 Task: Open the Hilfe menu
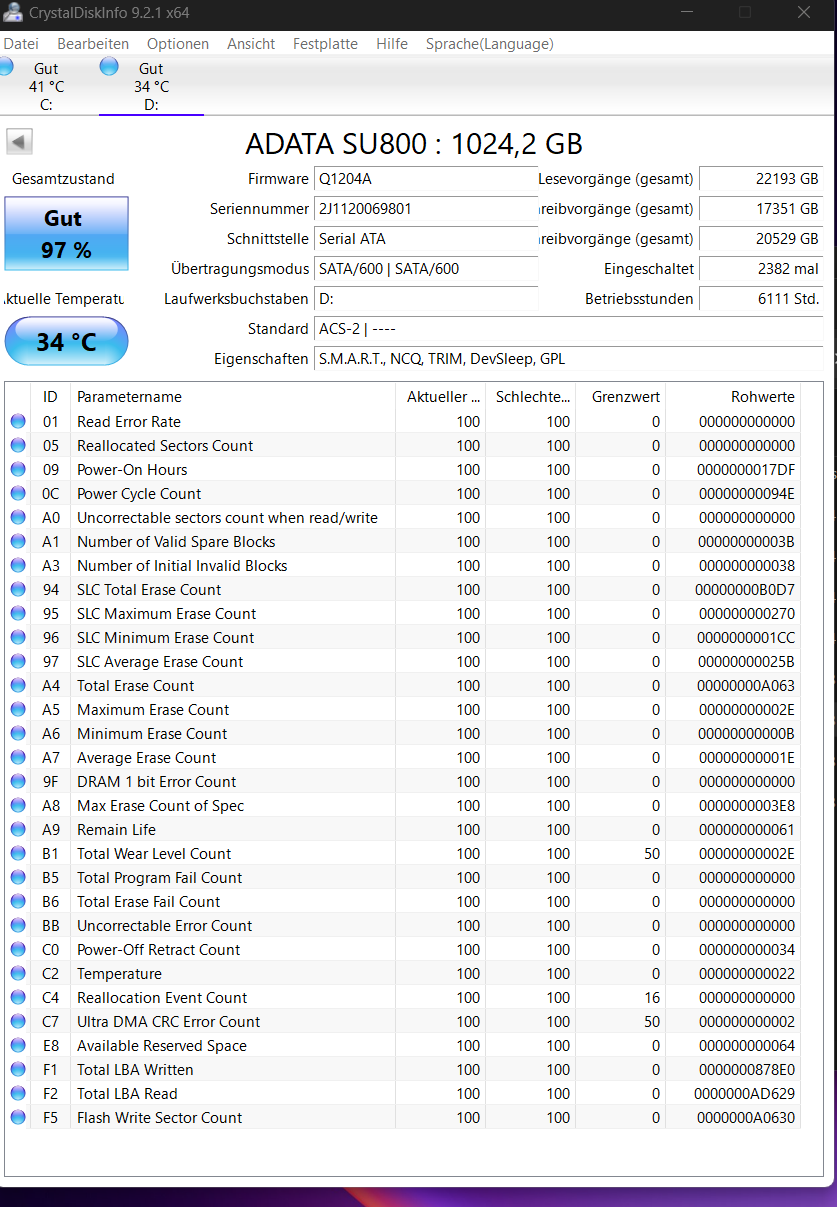tap(392, 44)
